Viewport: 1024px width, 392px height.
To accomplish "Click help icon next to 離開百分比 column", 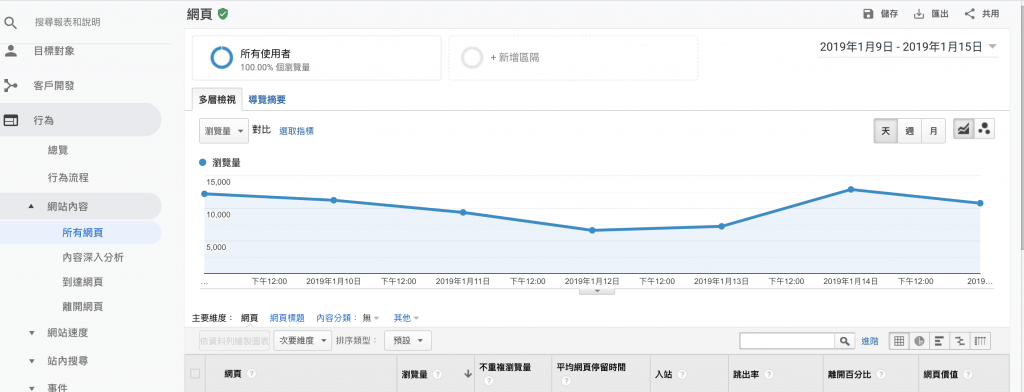I will pyautogui.click(x=882, y=374).
